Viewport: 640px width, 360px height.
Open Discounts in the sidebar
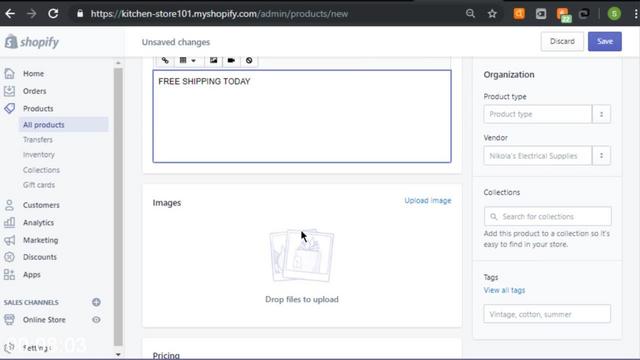click(40, 257)
